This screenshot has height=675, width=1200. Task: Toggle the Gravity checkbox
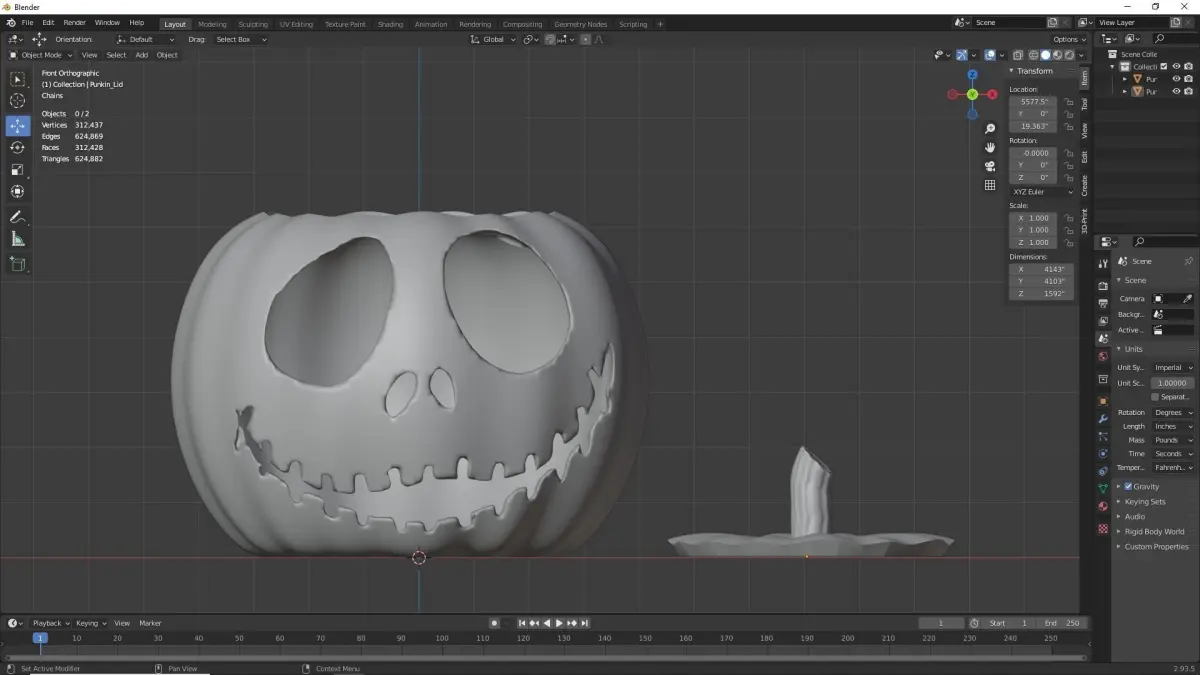pos(1129,486)
